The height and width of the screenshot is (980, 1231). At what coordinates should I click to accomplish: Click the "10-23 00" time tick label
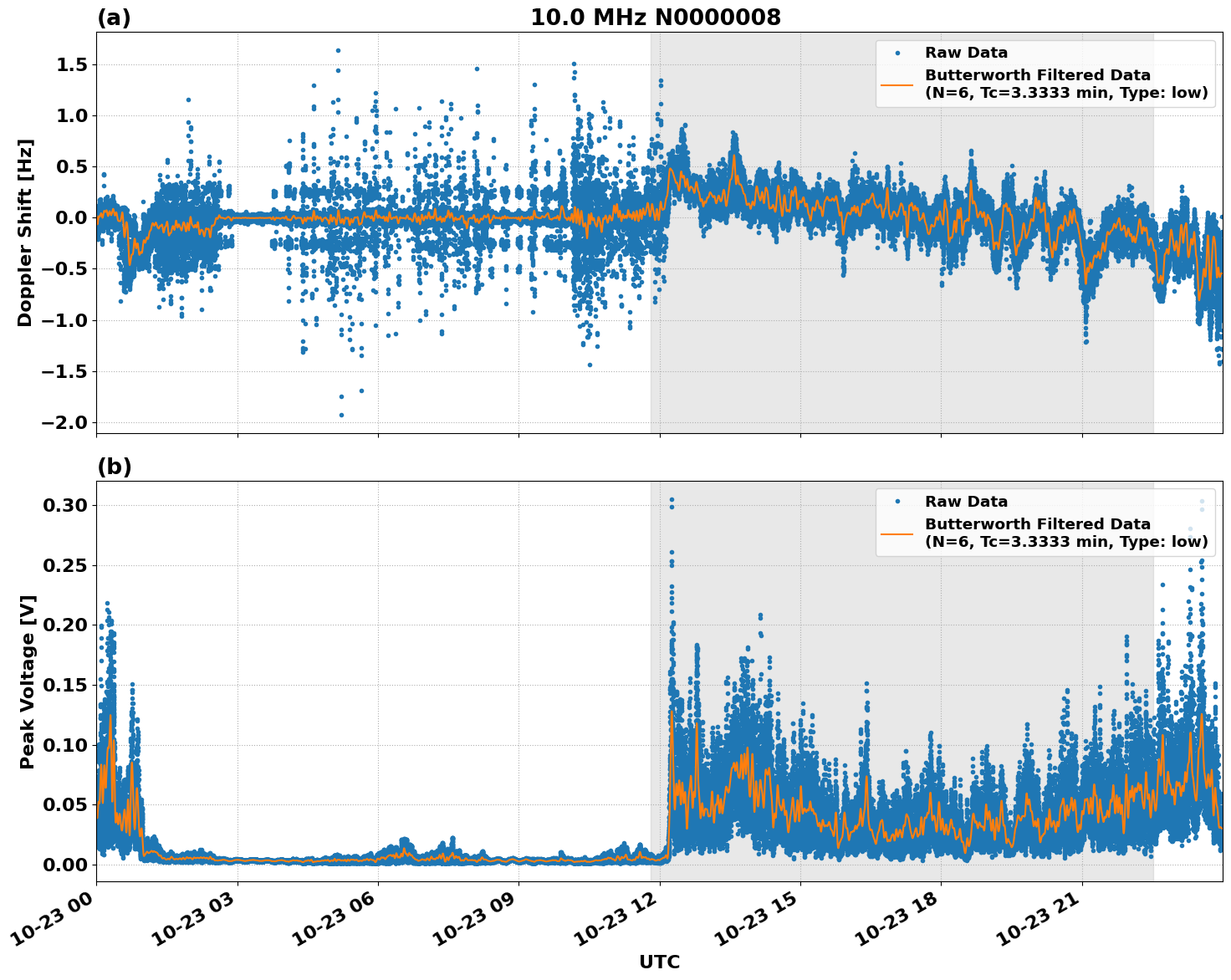point(53,918)
